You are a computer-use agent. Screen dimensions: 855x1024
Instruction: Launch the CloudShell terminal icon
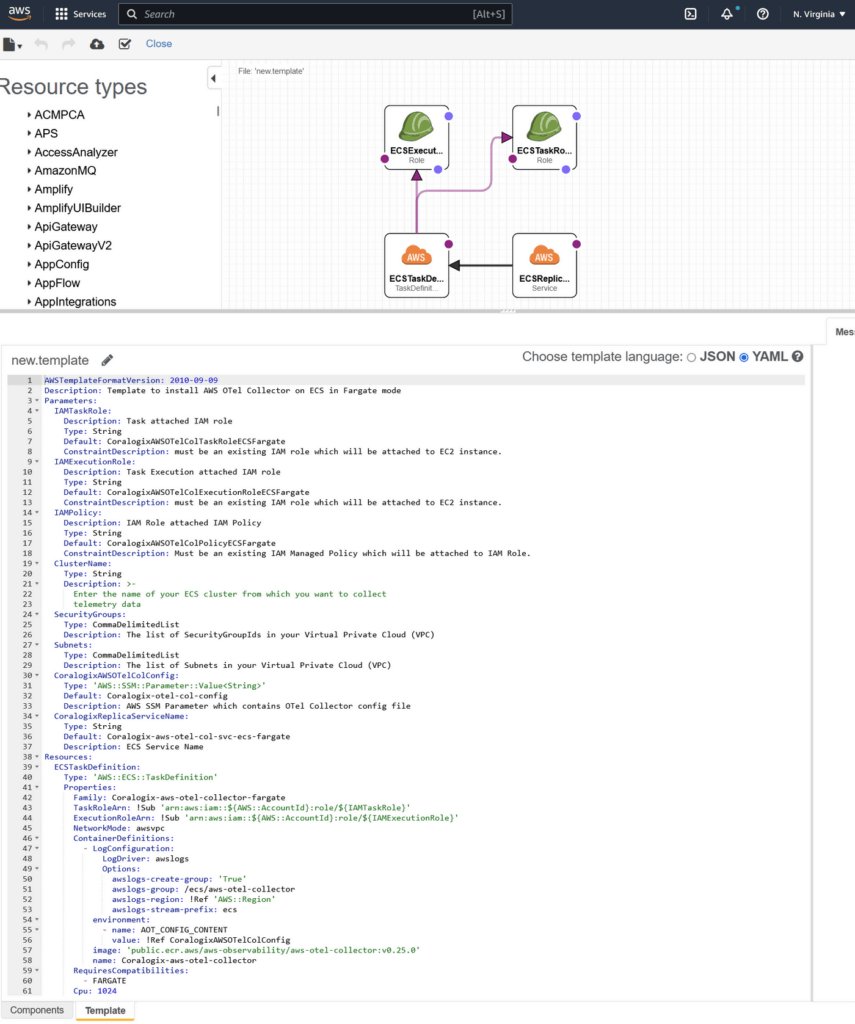[x=690, y=14]
